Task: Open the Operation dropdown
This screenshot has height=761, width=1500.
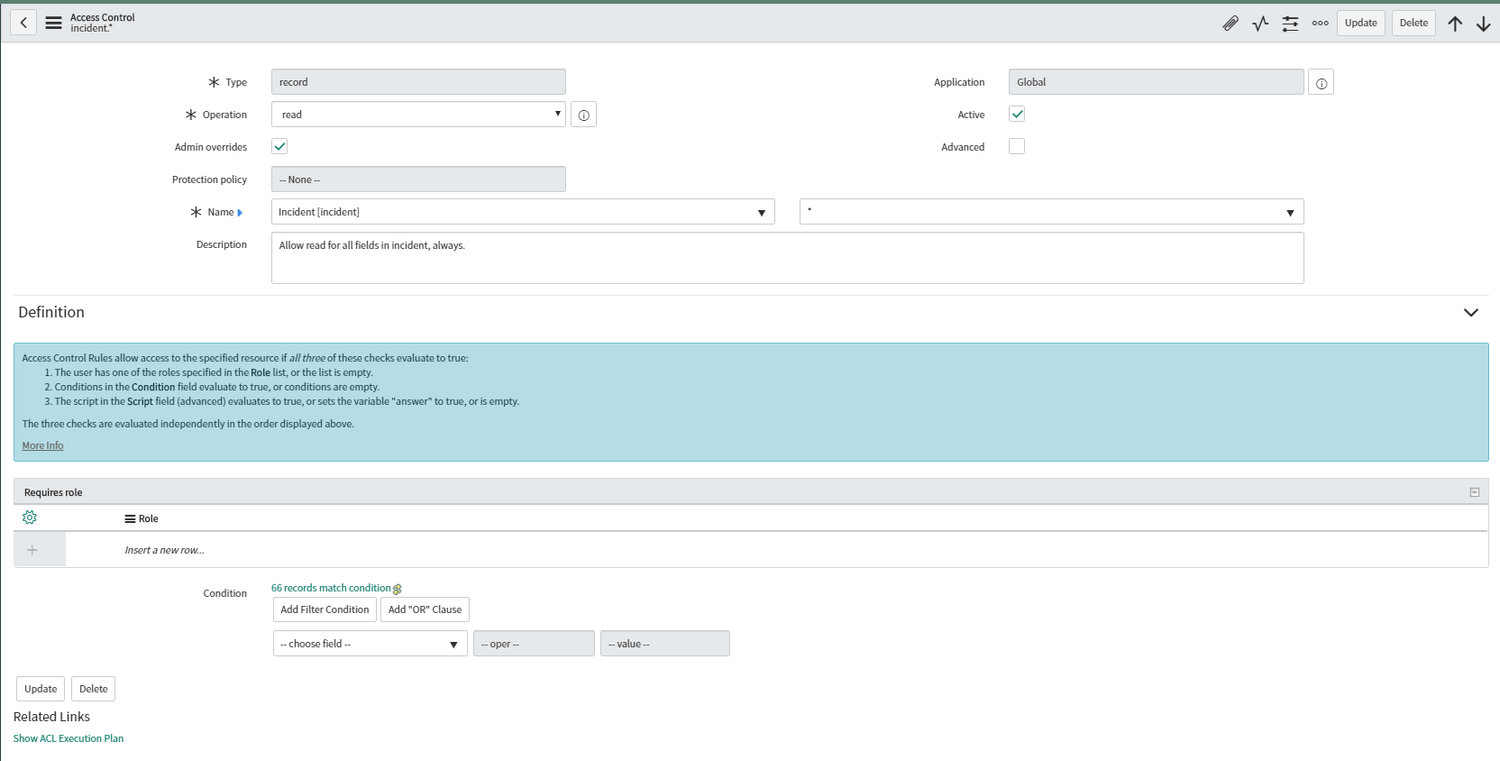Action: [x=557, y=114]
